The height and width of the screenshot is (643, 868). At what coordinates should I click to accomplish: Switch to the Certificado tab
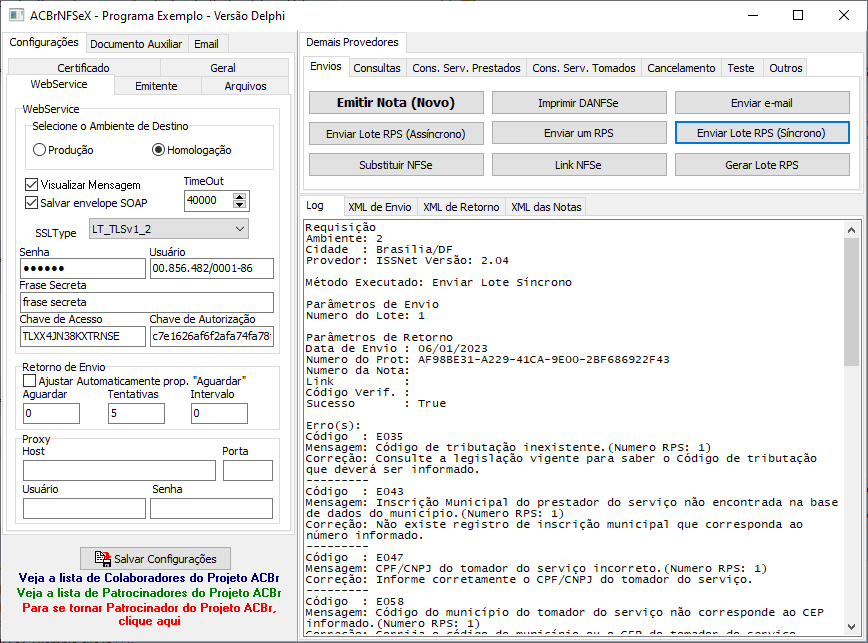tap(84, 68)
